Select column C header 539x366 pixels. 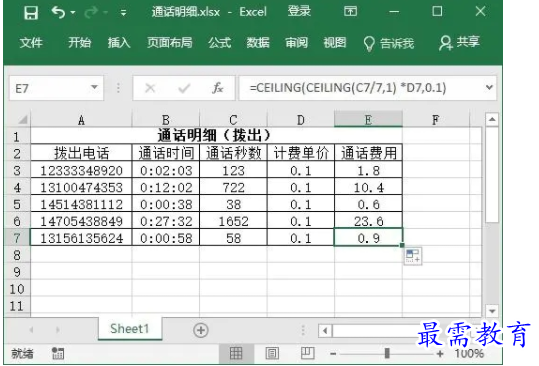(x=233, y=120)
